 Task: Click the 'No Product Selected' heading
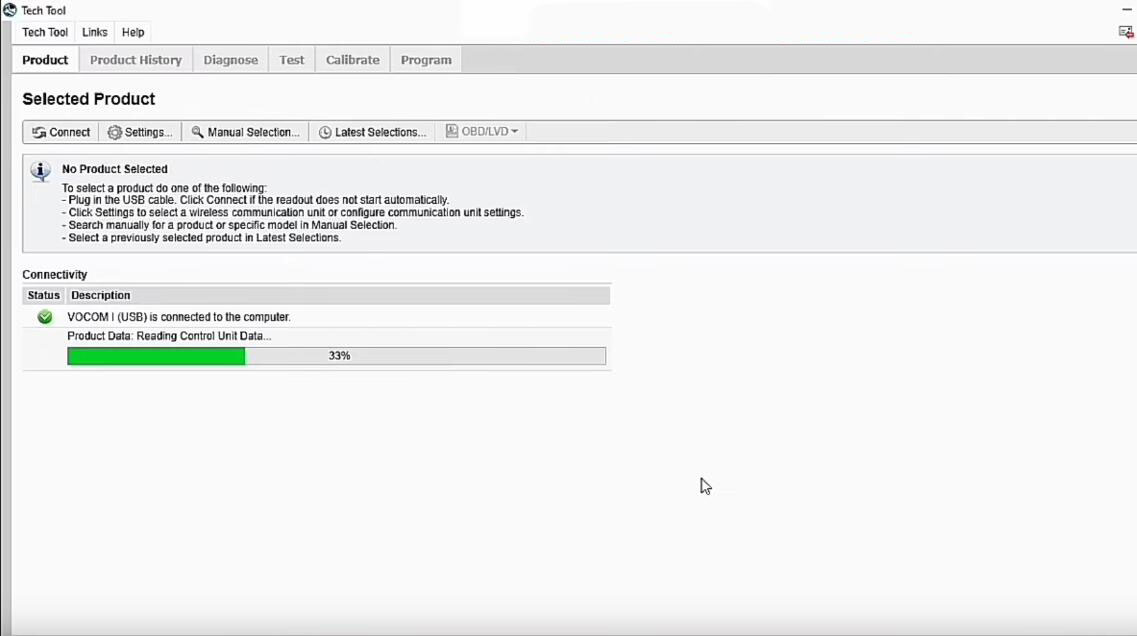tap(115, 169)
